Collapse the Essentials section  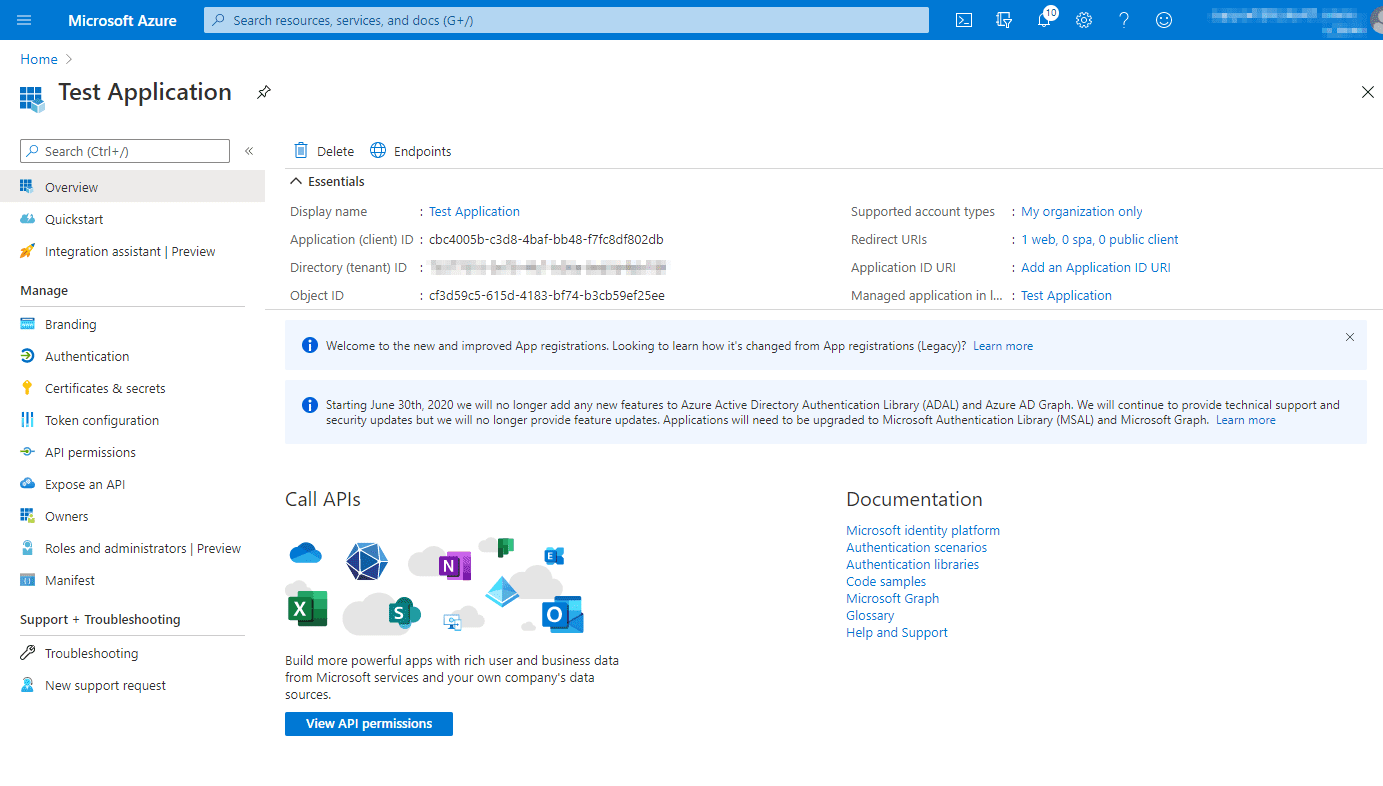point(296,182)
